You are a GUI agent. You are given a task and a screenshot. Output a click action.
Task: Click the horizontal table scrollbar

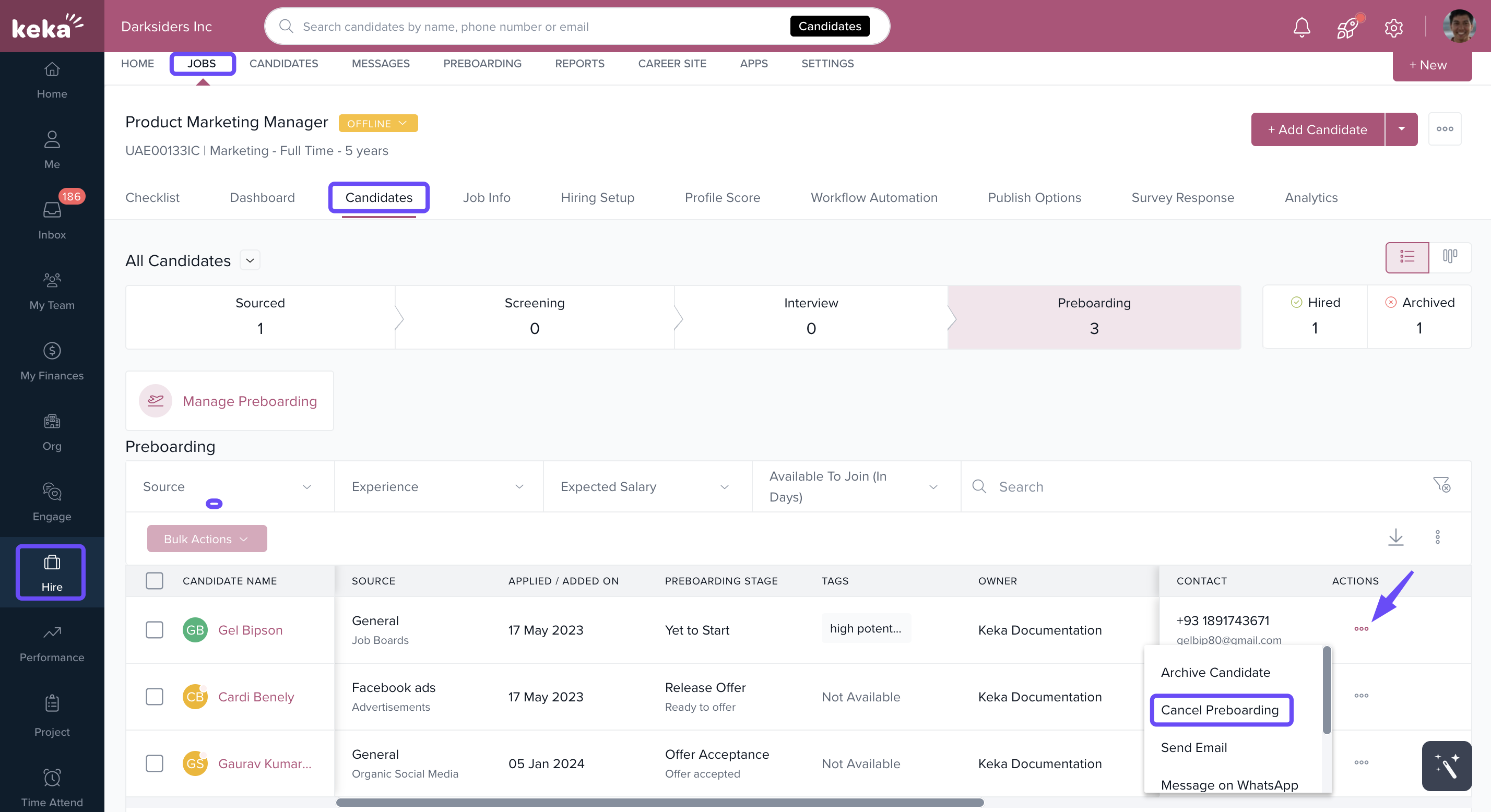pos(659,803)
